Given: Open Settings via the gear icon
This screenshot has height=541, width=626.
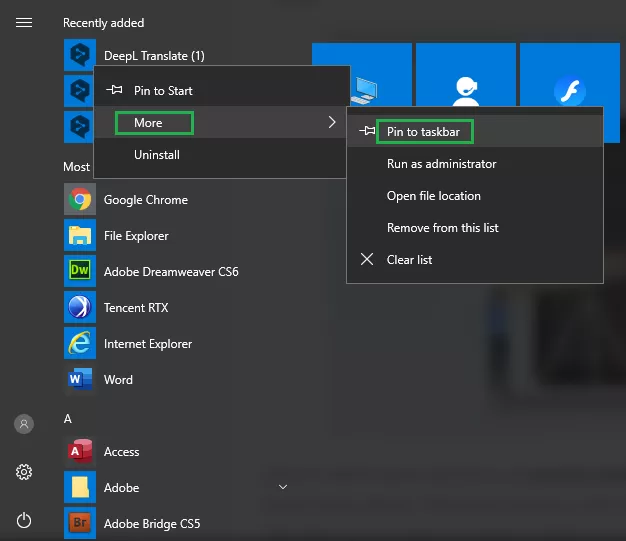Looking at the screenshot, I should pos(24,472).
